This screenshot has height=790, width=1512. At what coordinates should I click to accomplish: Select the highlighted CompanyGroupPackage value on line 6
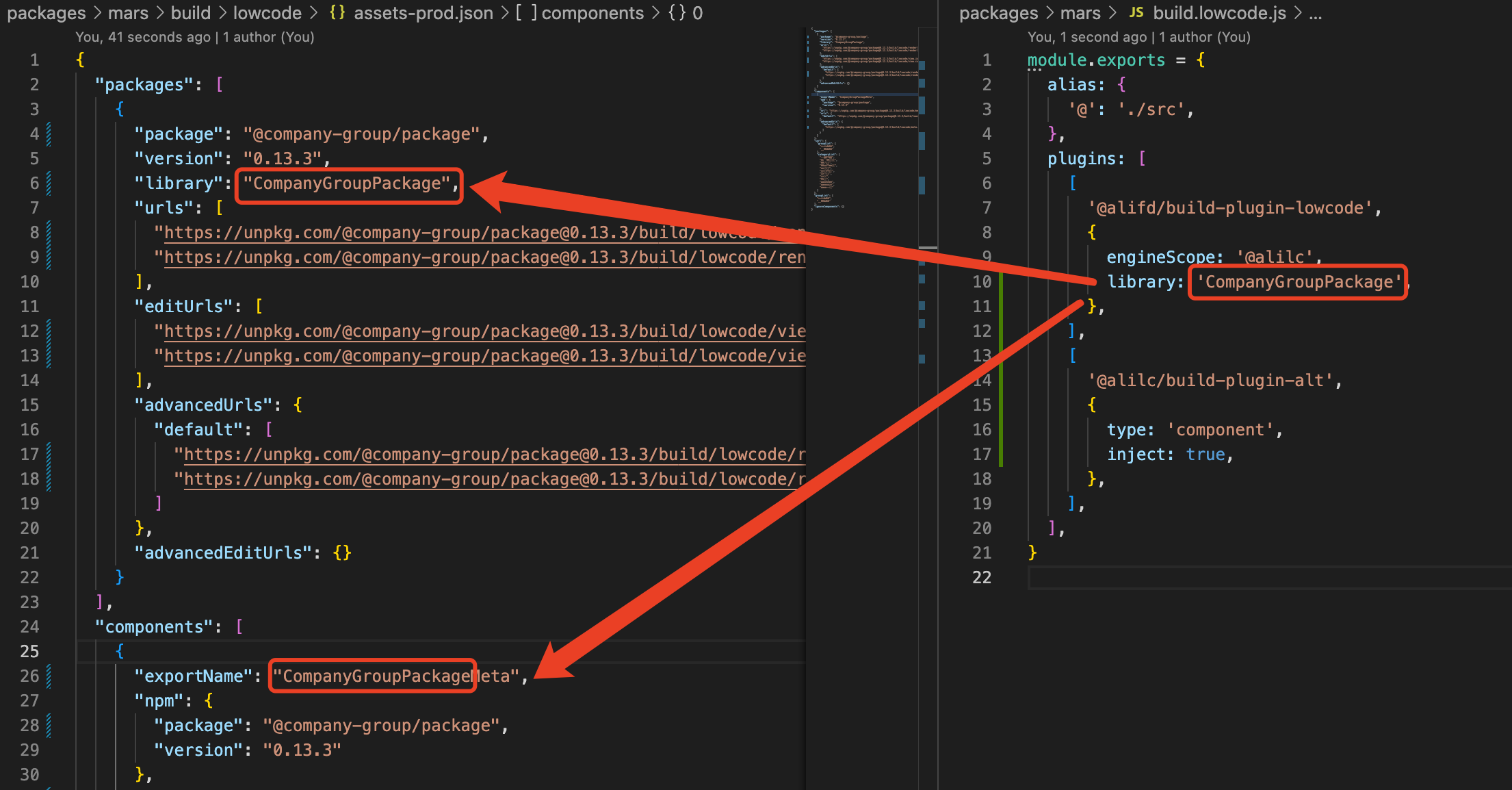[349, 183]
